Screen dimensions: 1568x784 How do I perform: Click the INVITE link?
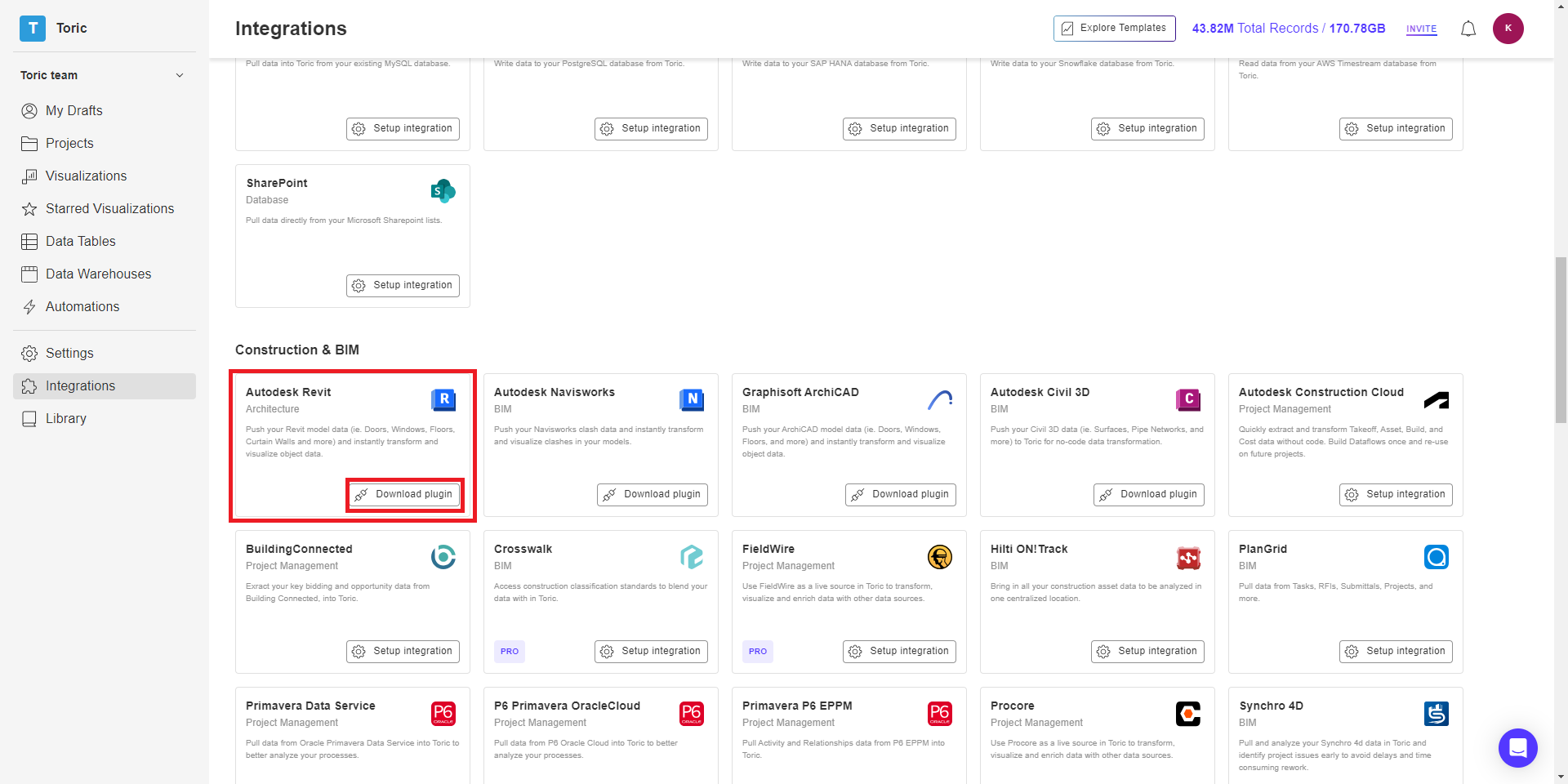pos(1421,29)
